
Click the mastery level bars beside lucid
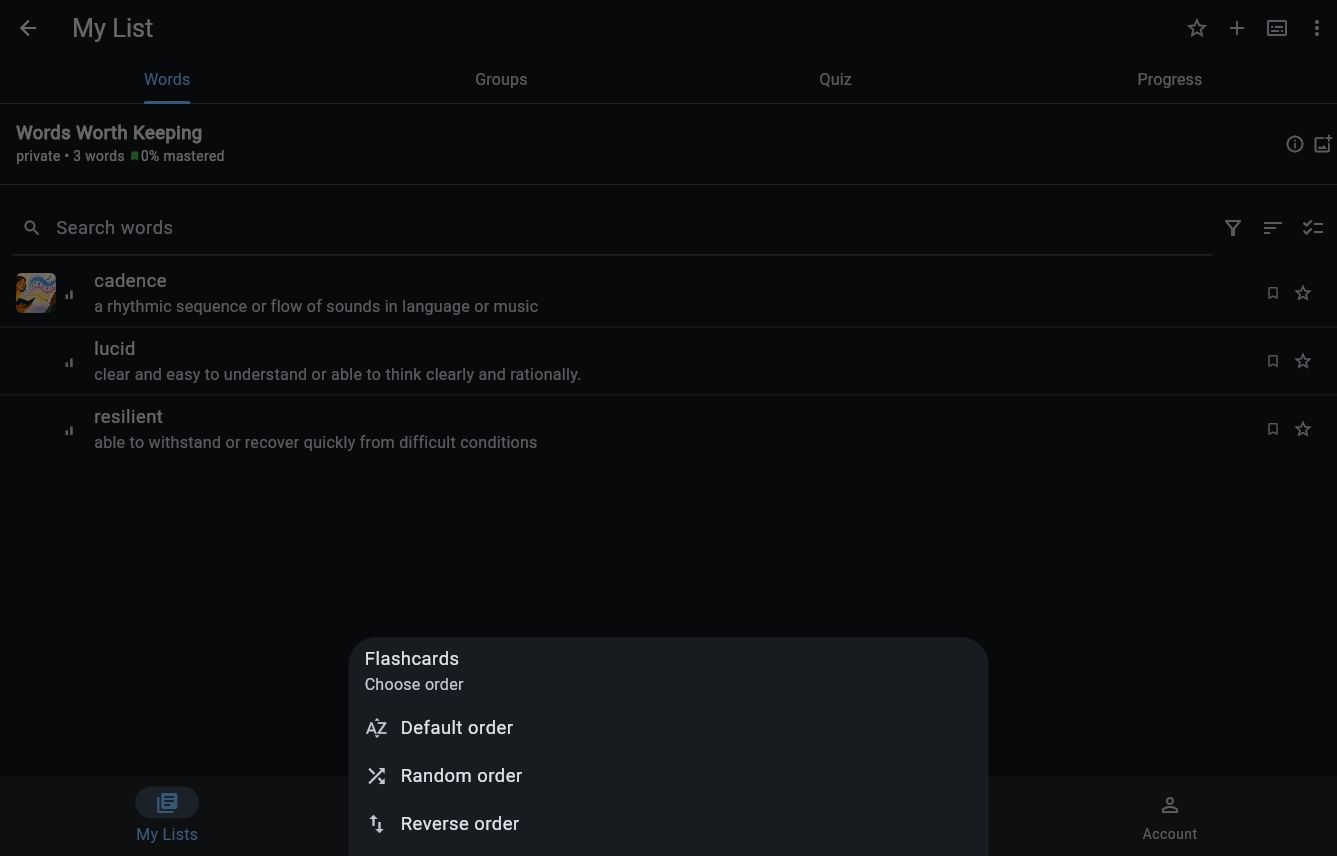[69, 363]
